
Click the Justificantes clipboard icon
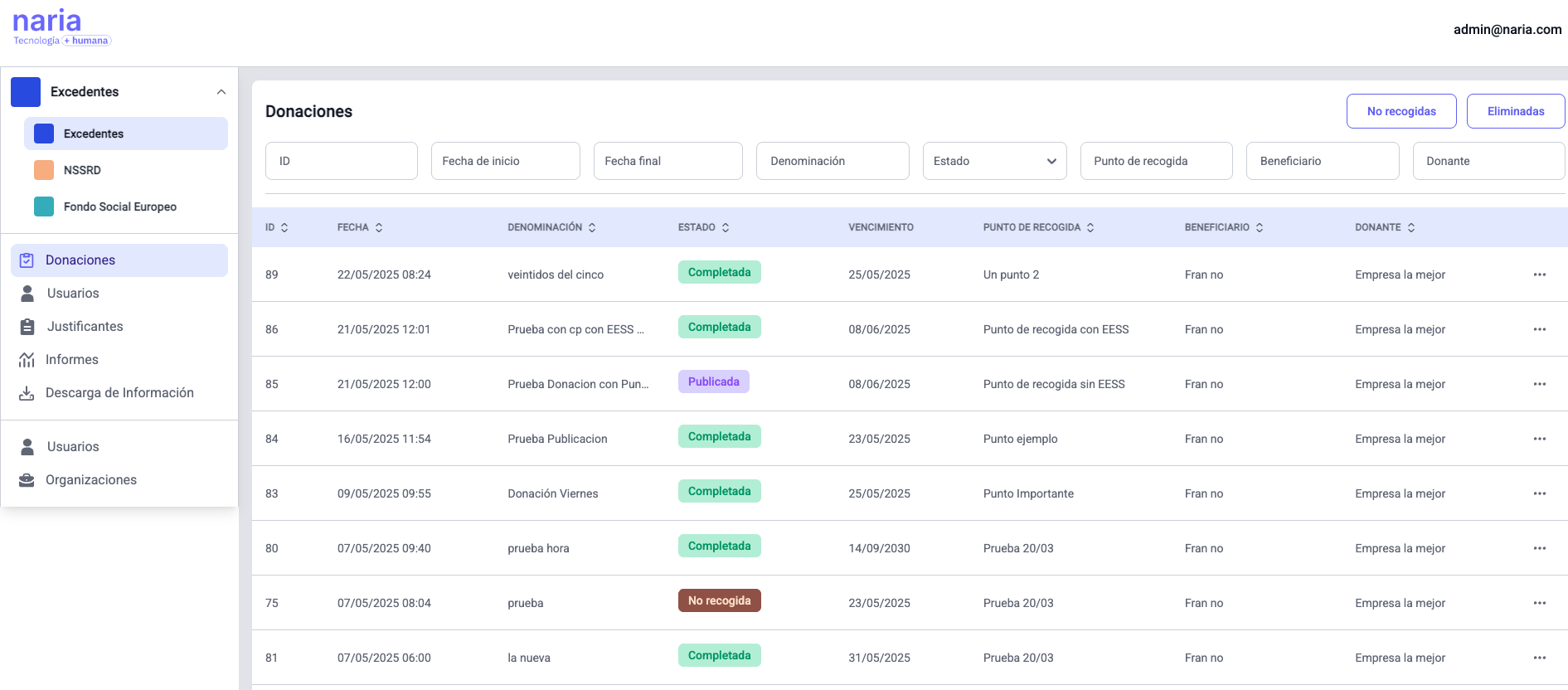click(x=27, y=327)
